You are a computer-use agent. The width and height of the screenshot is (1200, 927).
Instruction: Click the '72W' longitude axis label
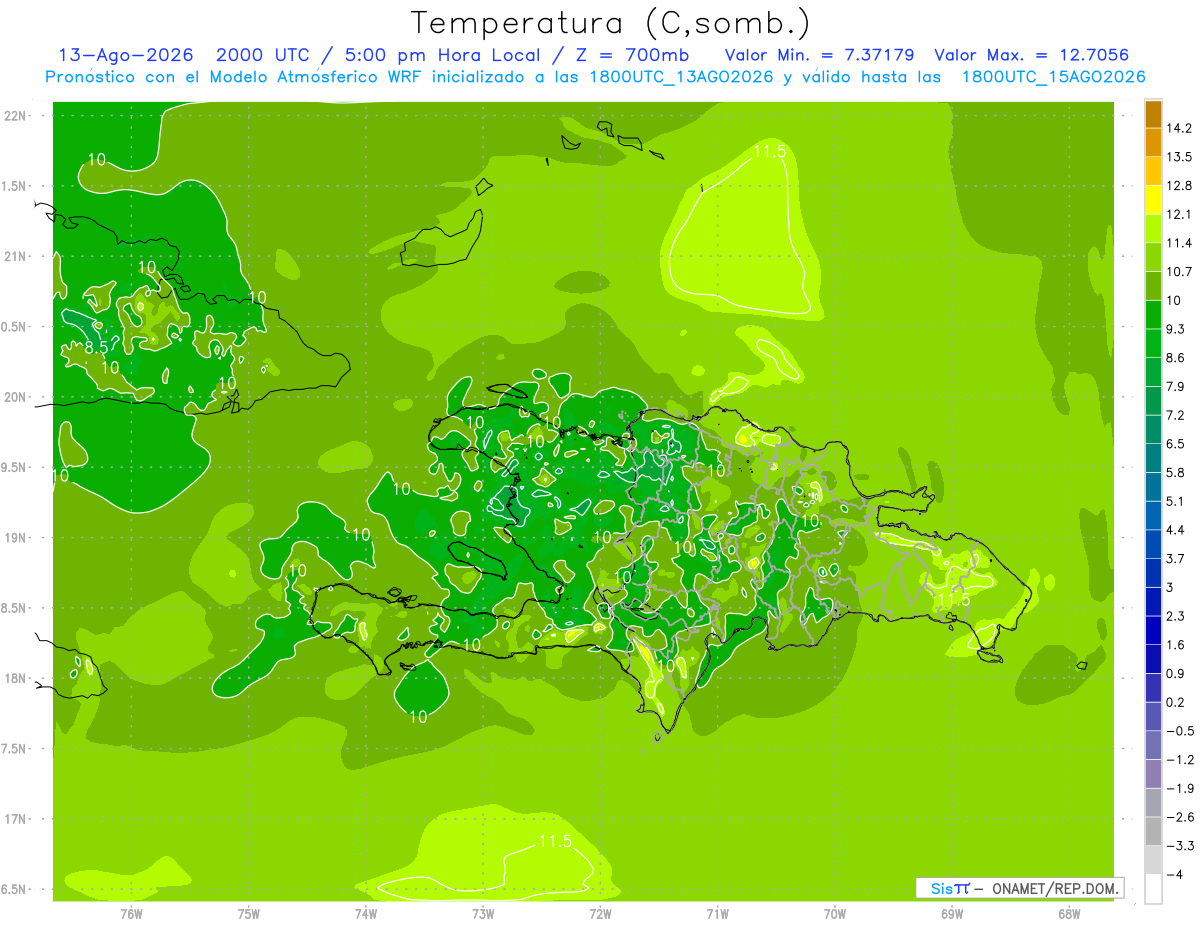coord(600,913)
